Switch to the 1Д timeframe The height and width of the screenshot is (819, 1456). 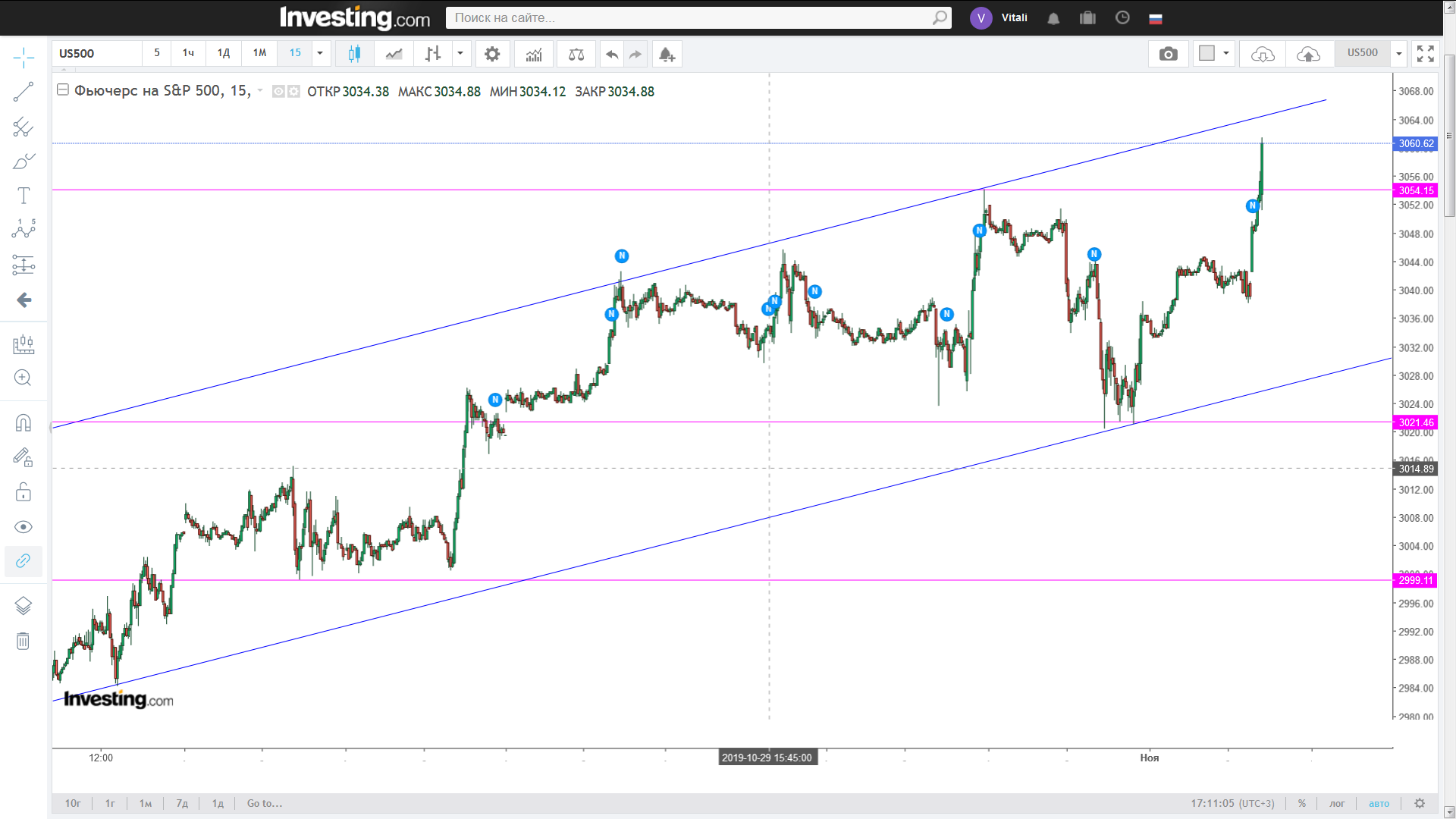coord(224,53)
